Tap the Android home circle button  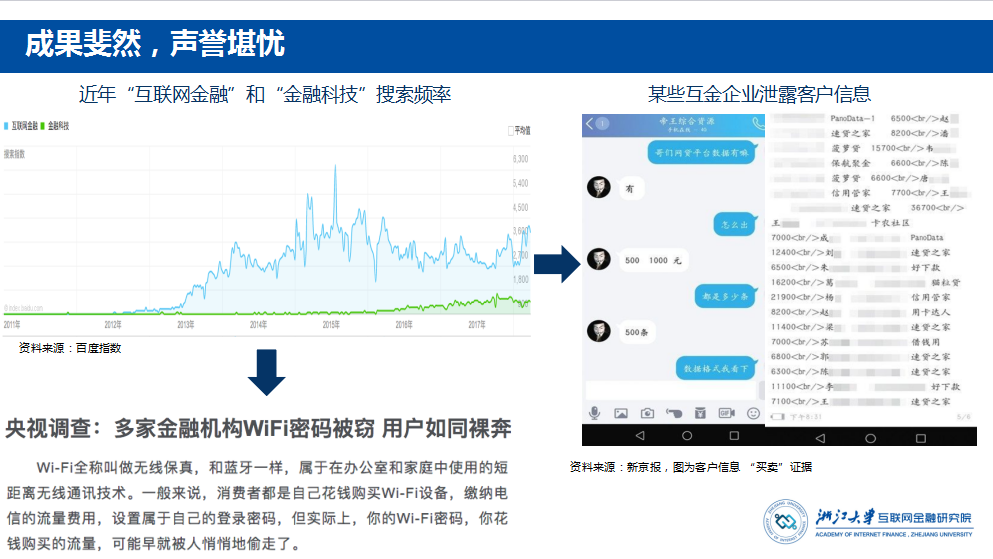point(686,436)
